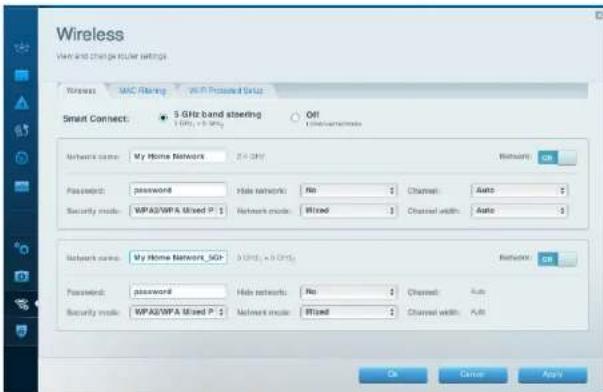Image resolution: width=603 pixels, height=392 pixels.
Task: Open 5 GHz Hide network dropdown
Action: click(348, 292)
